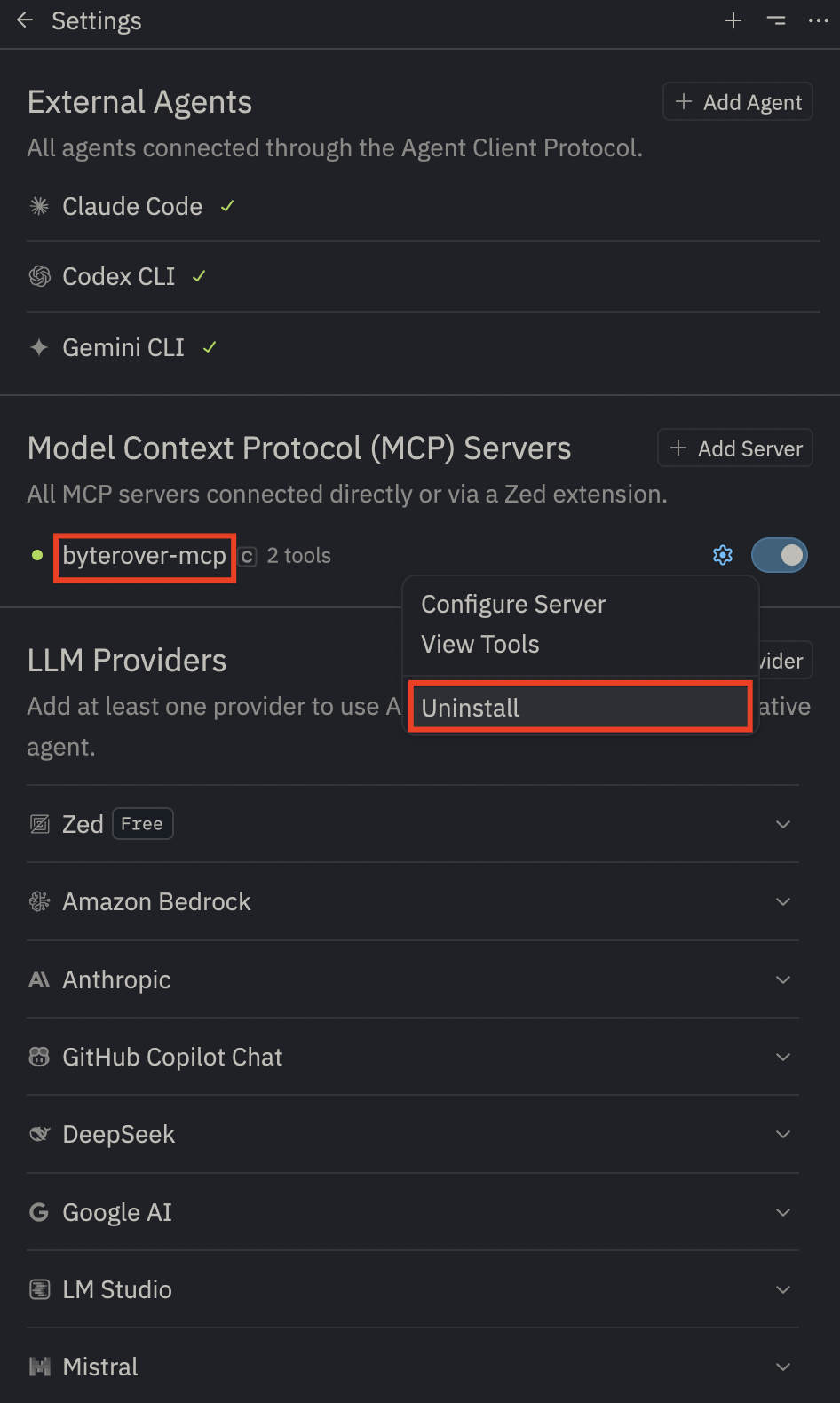Viewport: 840px width, 1403px height.
Task: Click the Codex CLI OpenAI icon
Action: coord(39,276)
